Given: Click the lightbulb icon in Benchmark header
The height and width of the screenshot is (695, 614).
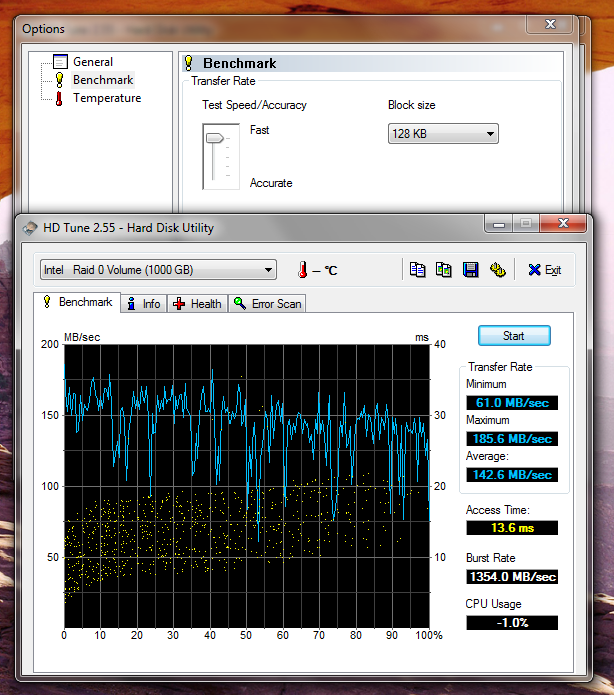Looking at the screenshot, I should pyautogui.click(x=189, y=63).
